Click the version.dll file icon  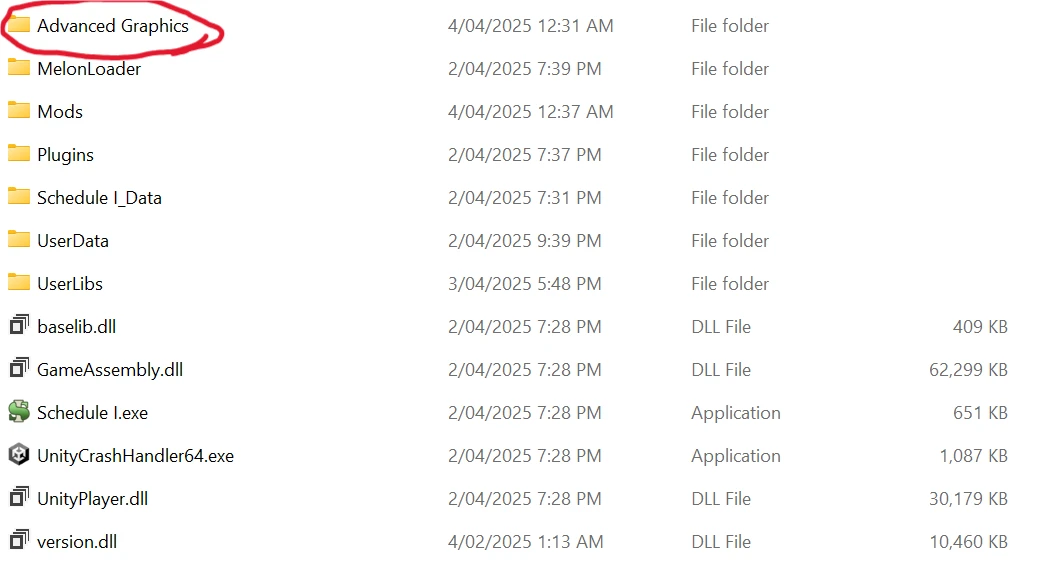pos(19,540)
